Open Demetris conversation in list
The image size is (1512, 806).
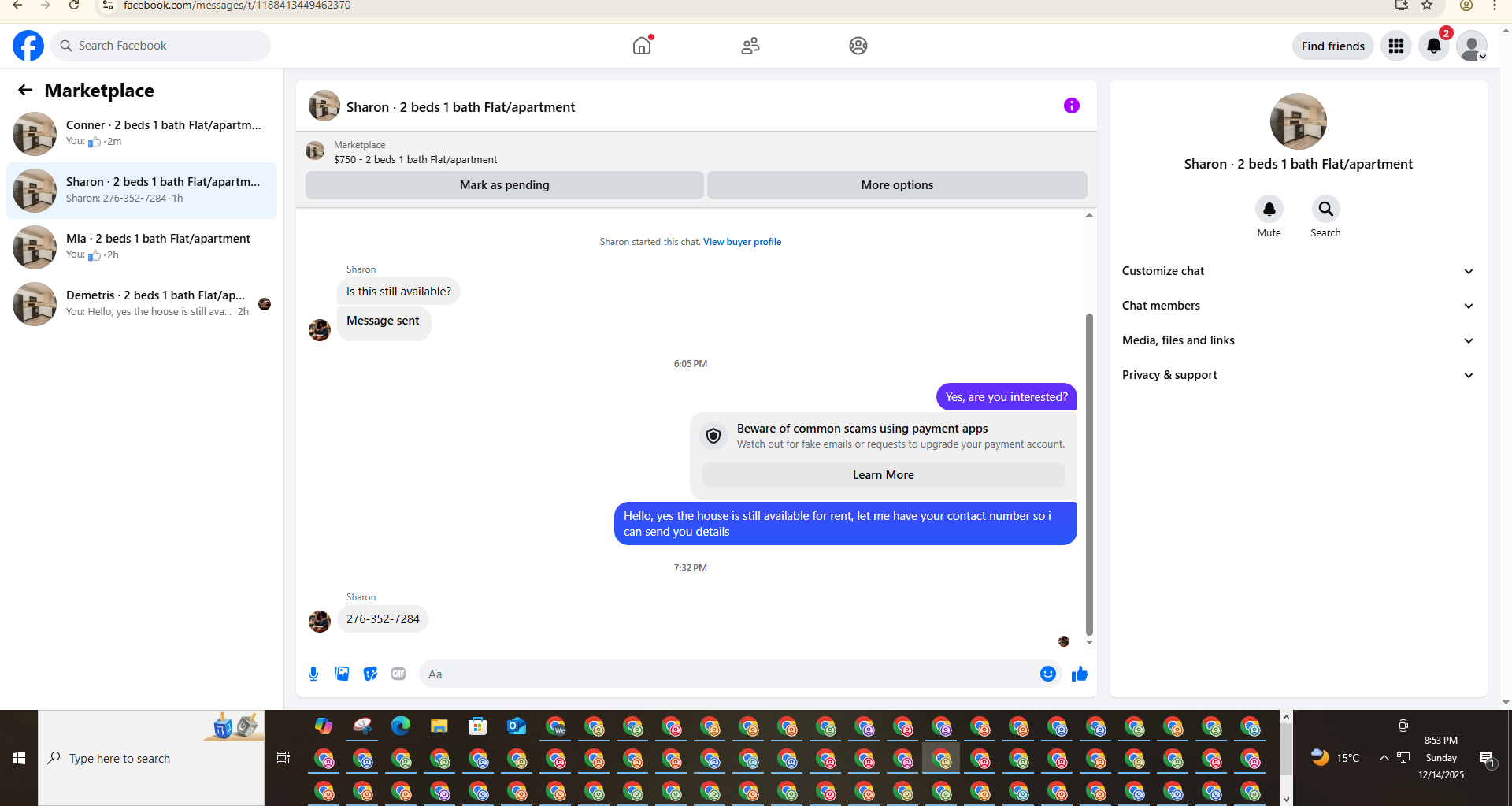pyautogui.click(x=142, y=303)
